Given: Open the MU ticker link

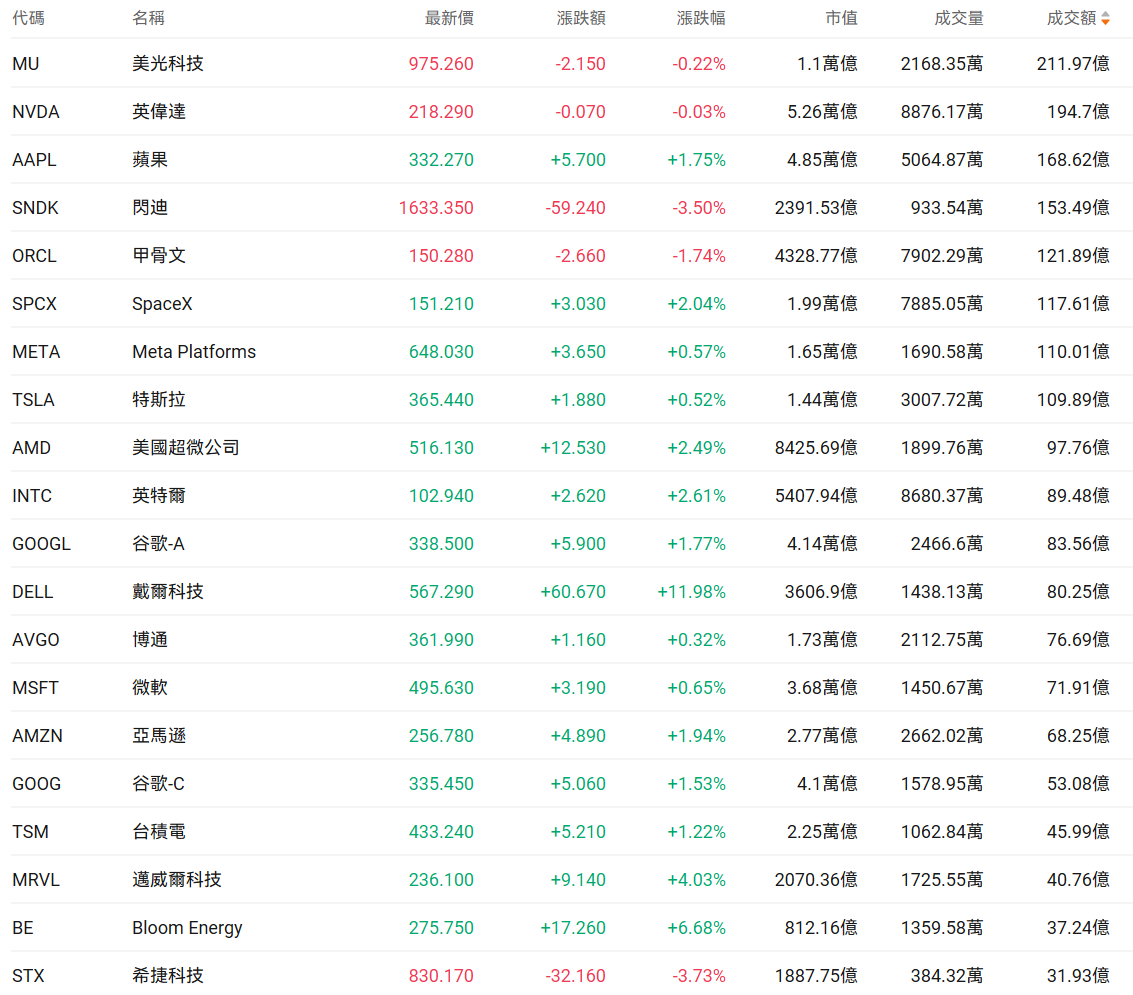Looking at the screenshot, I should pos(25,64).
